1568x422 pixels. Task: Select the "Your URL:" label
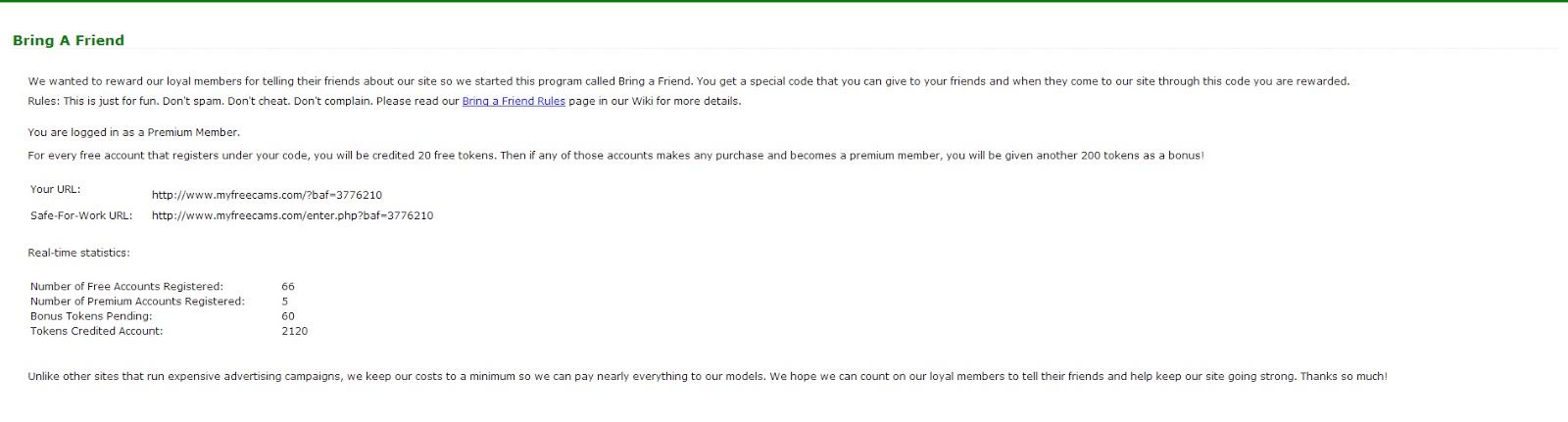tap(56, 189)
